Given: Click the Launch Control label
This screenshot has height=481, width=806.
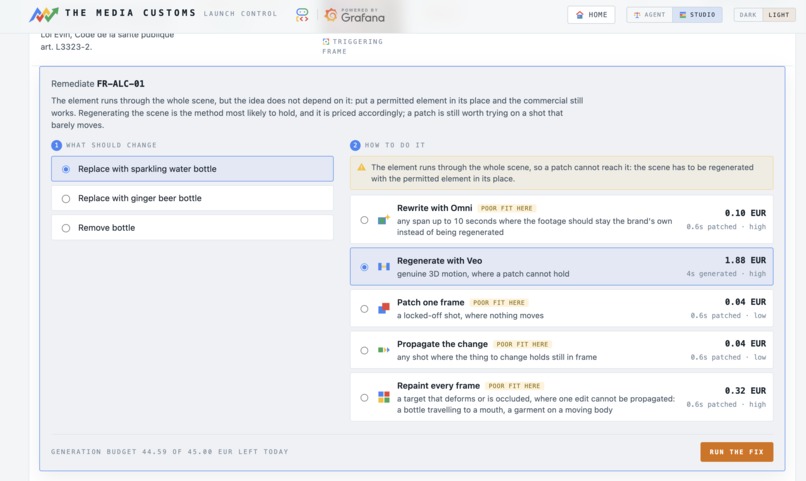Looking at the screenshot, I should point(240,14).
